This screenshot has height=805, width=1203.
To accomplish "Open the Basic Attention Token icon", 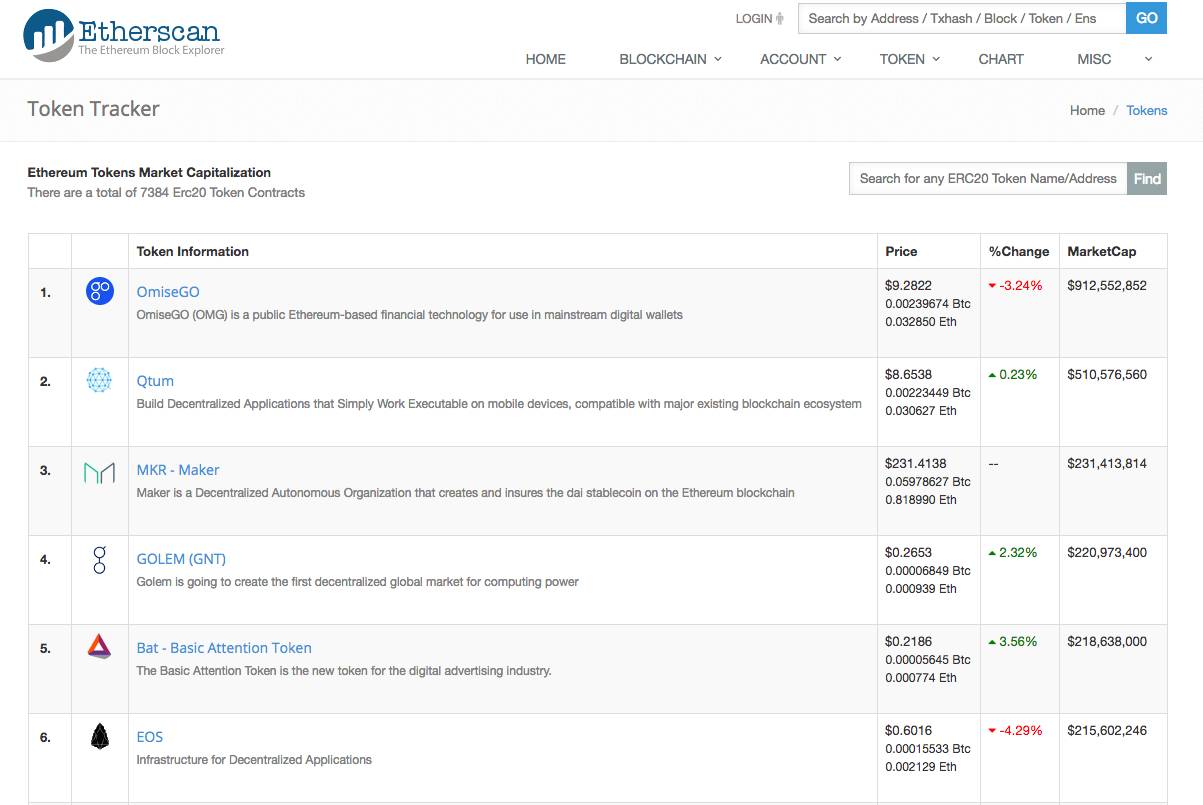I will (x=99, y=646).
